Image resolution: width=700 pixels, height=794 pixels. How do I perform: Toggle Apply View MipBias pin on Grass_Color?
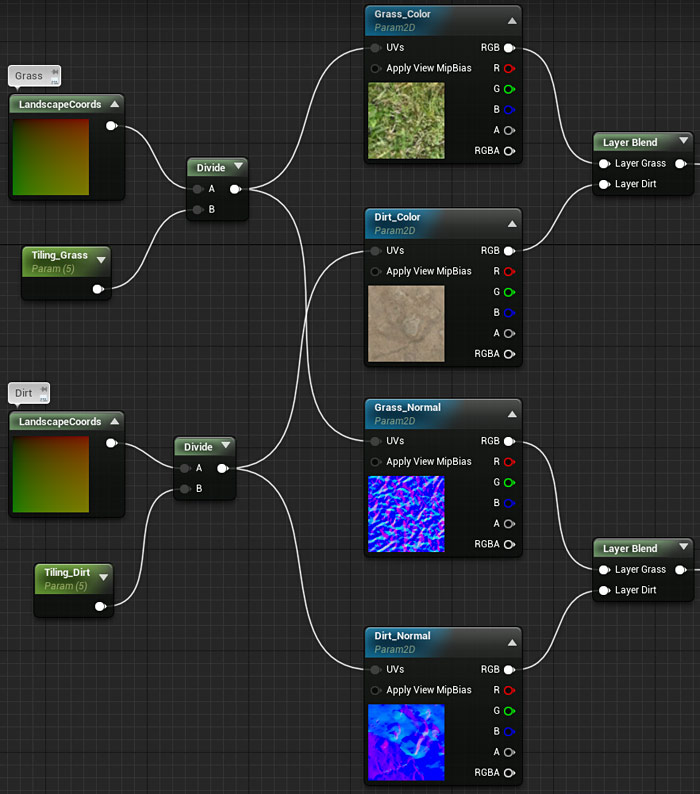(375, 68)
